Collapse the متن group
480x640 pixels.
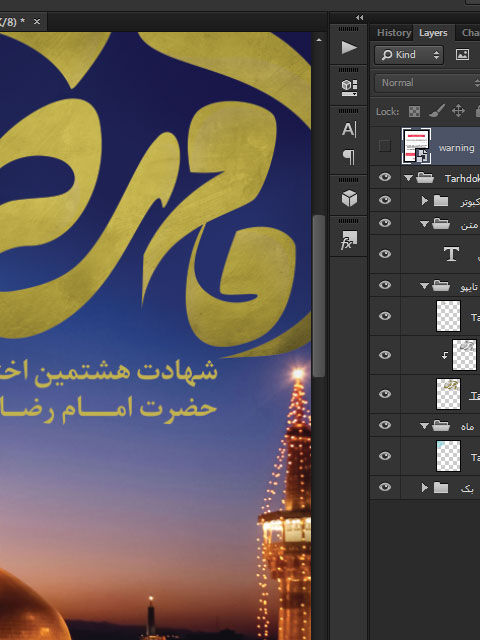click(424, 224)
